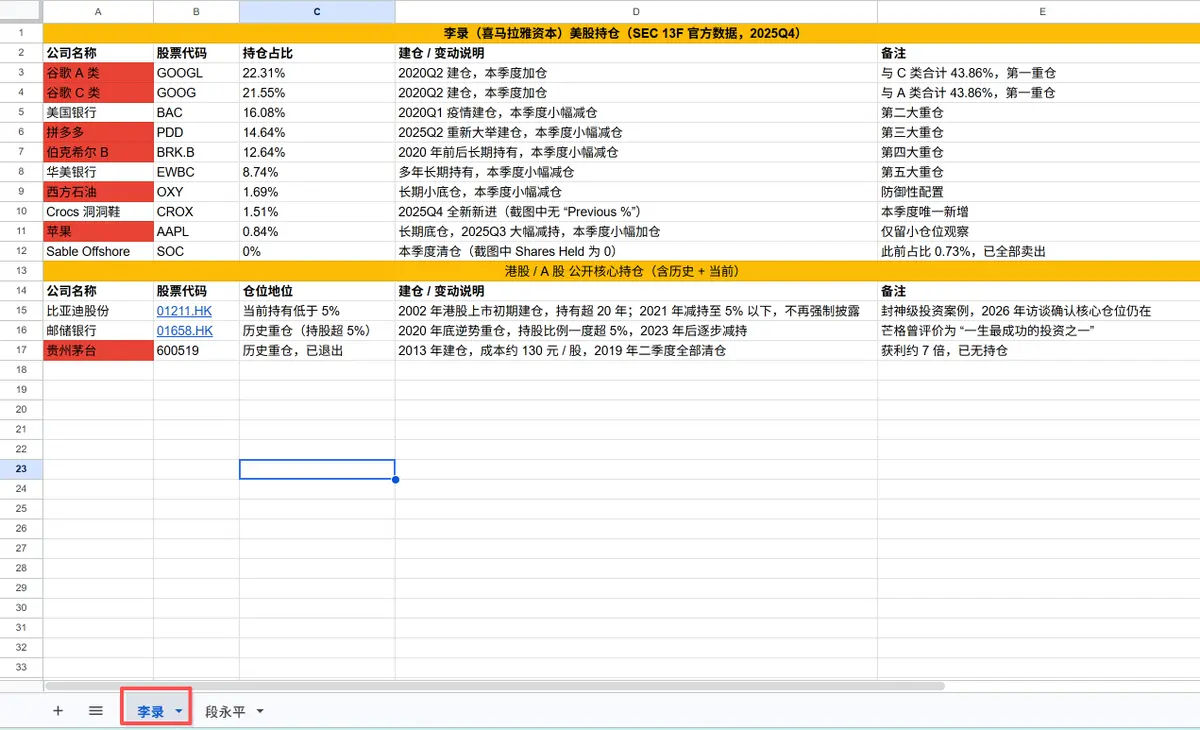Screen dimensions: 1200x730
Task: Click the horizontal scrollbar
Action: point(495,686)
